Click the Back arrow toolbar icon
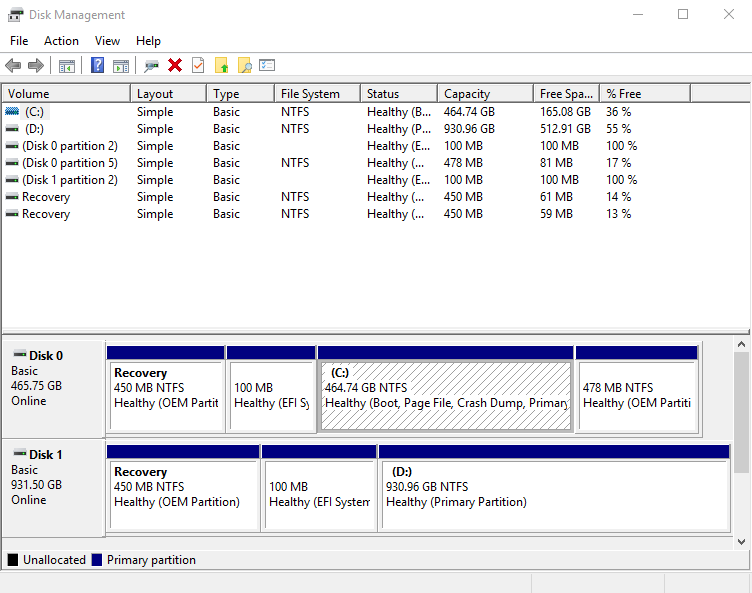 [x=13, y=65]
